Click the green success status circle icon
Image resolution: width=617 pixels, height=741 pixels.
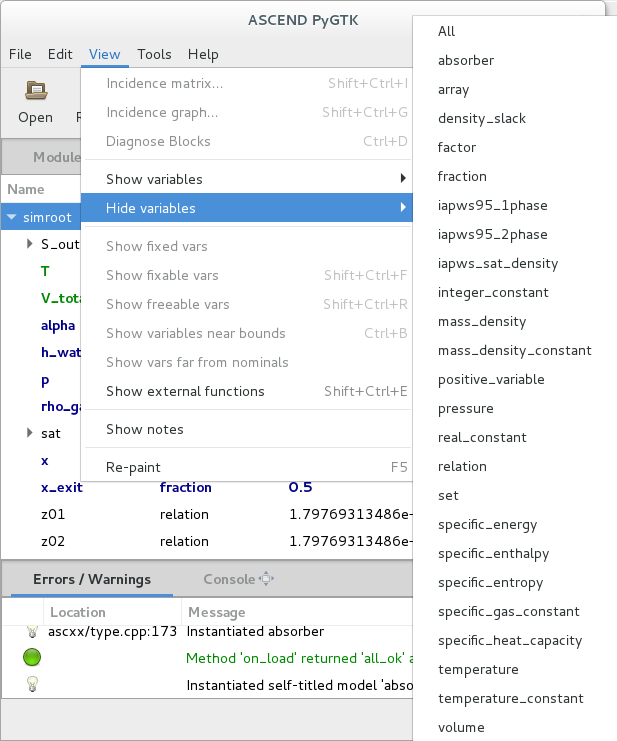pyautogui.click(x=31, y=658)
